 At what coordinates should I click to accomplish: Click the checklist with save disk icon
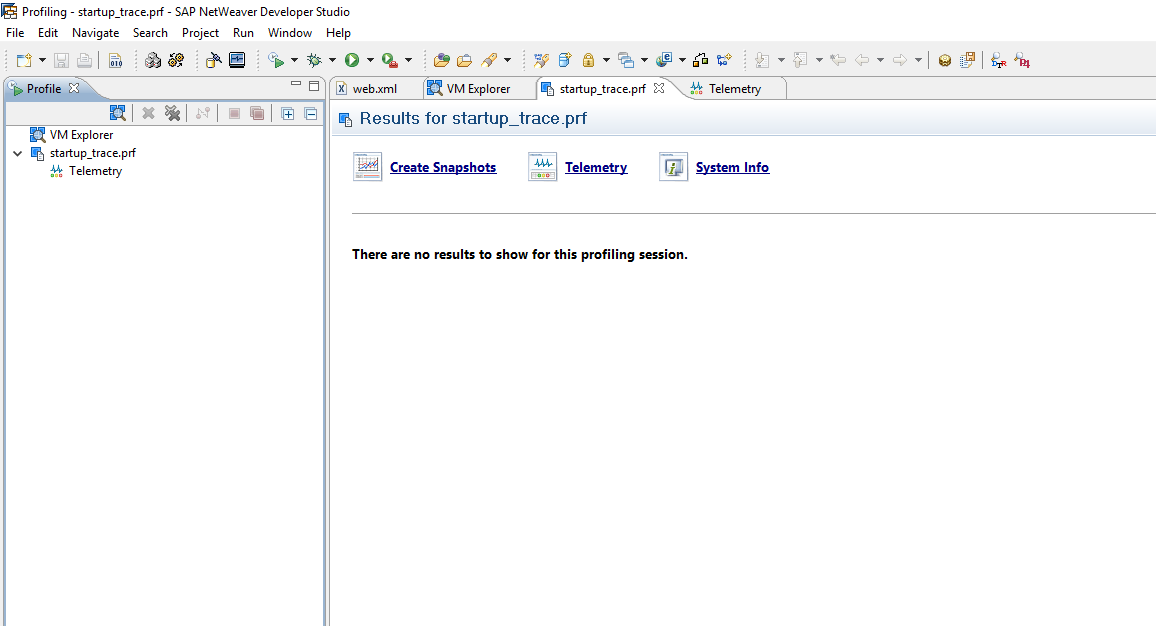point(968,60)
